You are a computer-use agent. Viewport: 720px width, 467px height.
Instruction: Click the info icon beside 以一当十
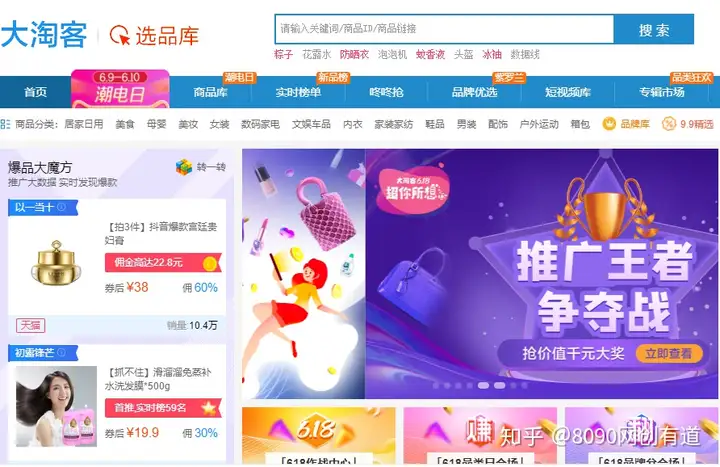tap(61, 207)
